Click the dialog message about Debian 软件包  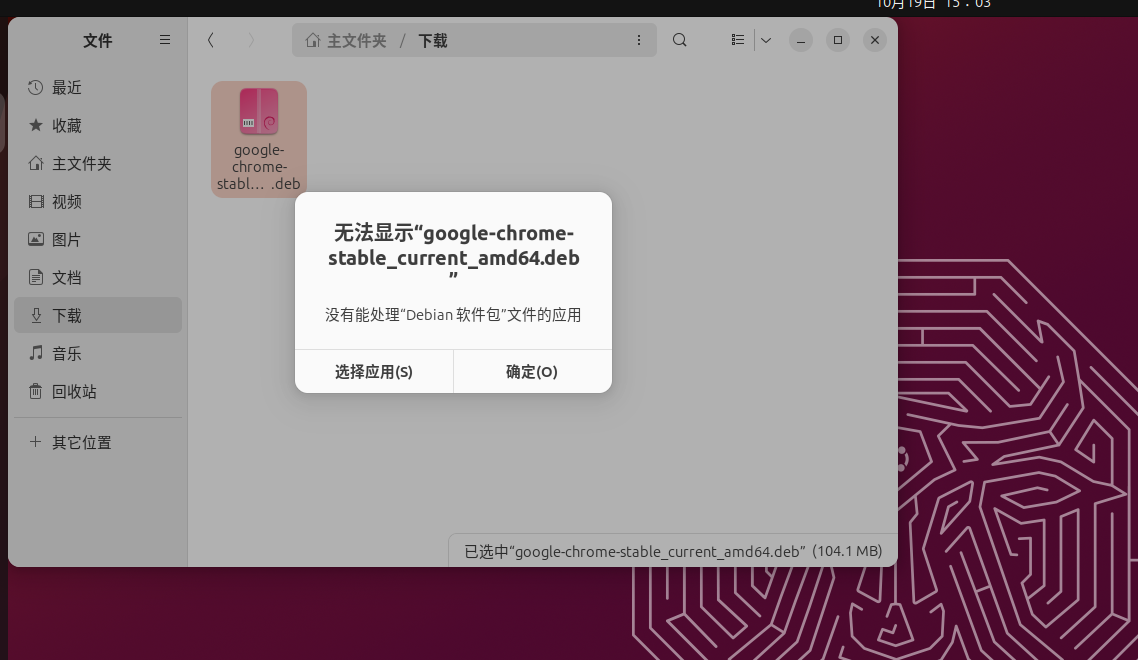[454, 315]
